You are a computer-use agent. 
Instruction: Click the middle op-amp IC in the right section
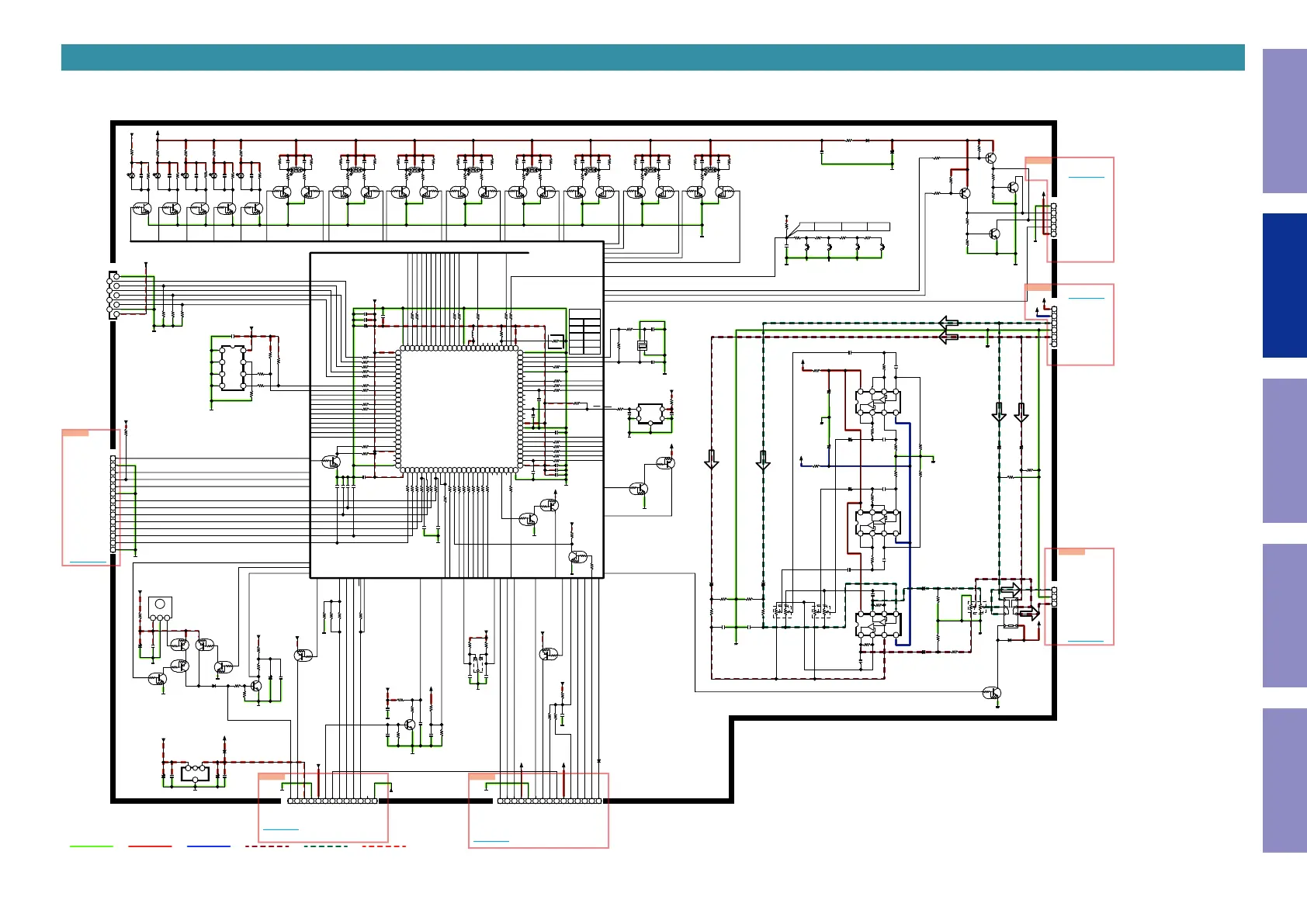(878, 522)
